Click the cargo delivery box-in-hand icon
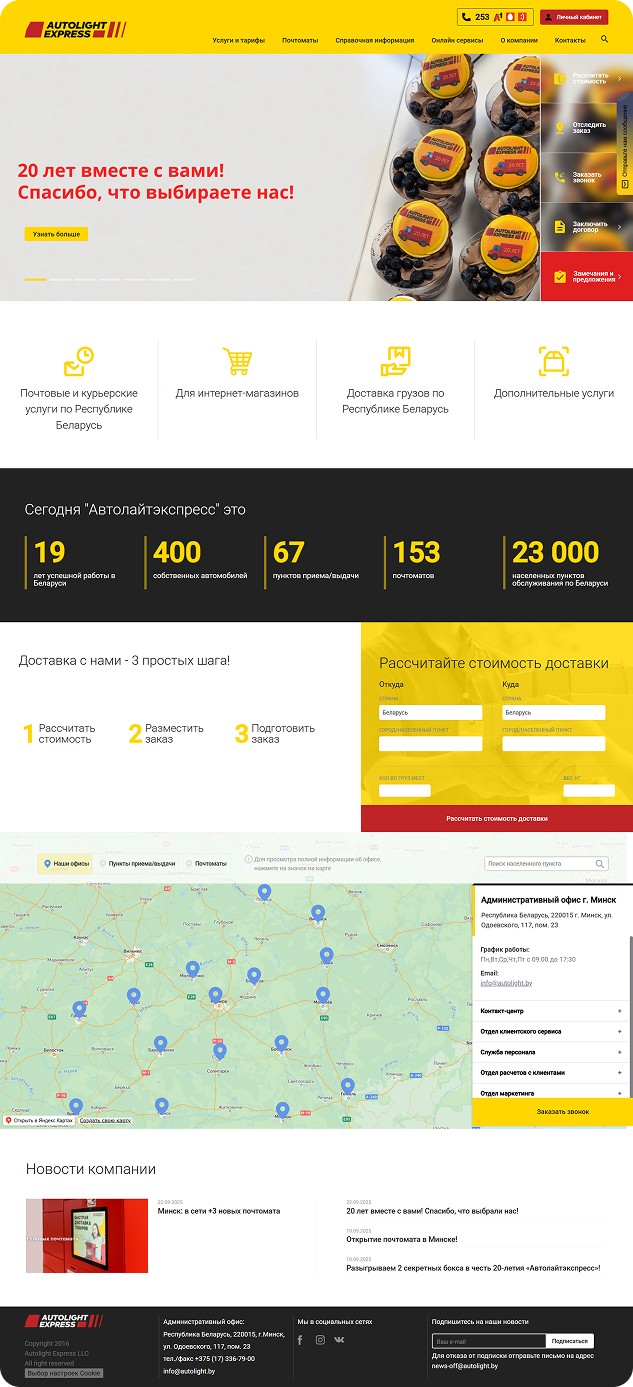The width and height of the screenshot is (633, 1387). point(395,361)
